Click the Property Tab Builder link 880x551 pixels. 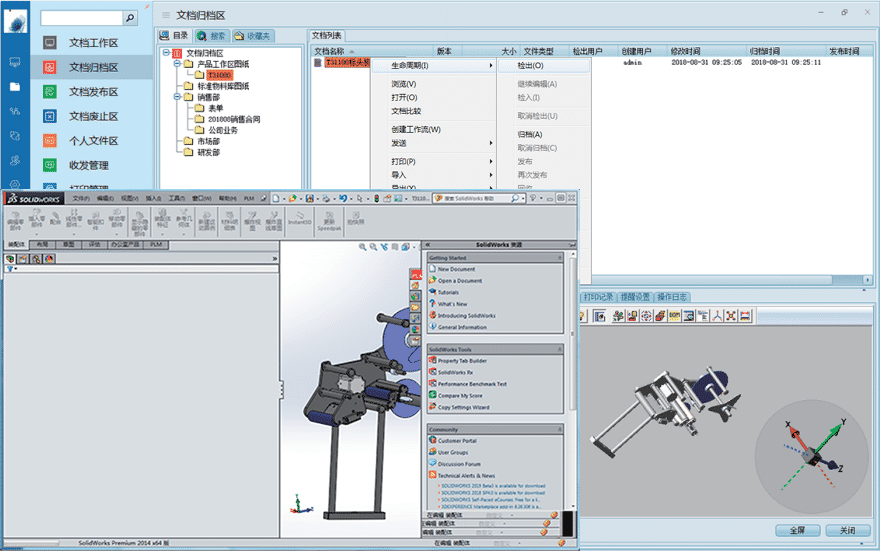pos(462,361)
